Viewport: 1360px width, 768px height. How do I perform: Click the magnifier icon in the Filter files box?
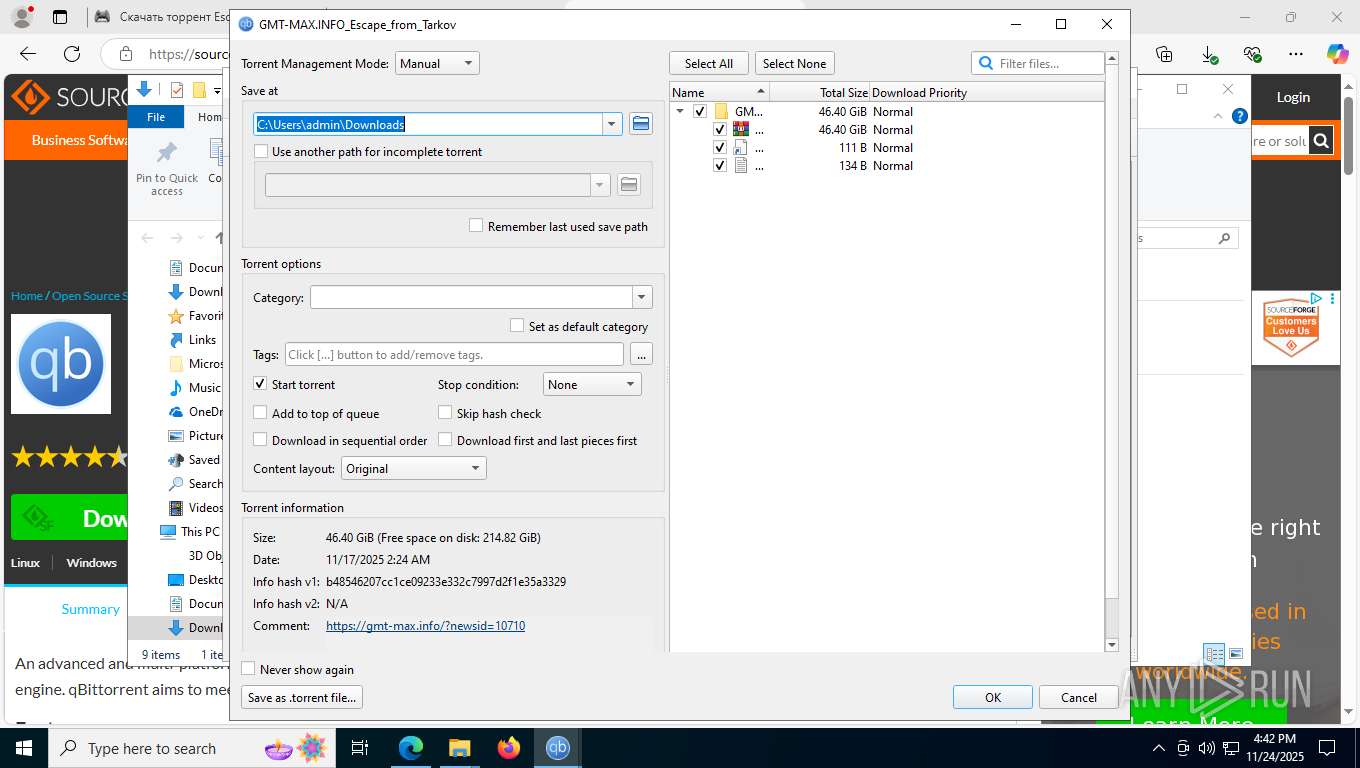pos(986,63)
